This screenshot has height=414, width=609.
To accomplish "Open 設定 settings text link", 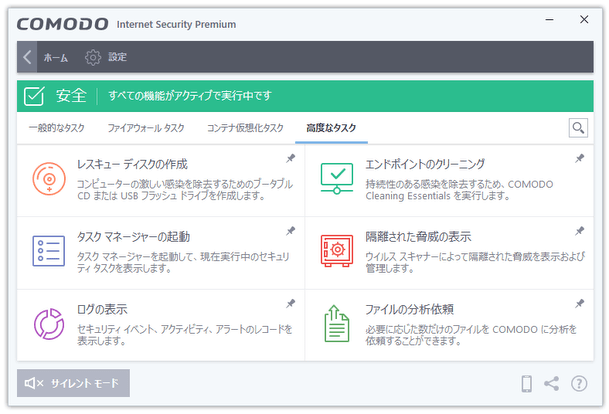I will click(117, 57).
